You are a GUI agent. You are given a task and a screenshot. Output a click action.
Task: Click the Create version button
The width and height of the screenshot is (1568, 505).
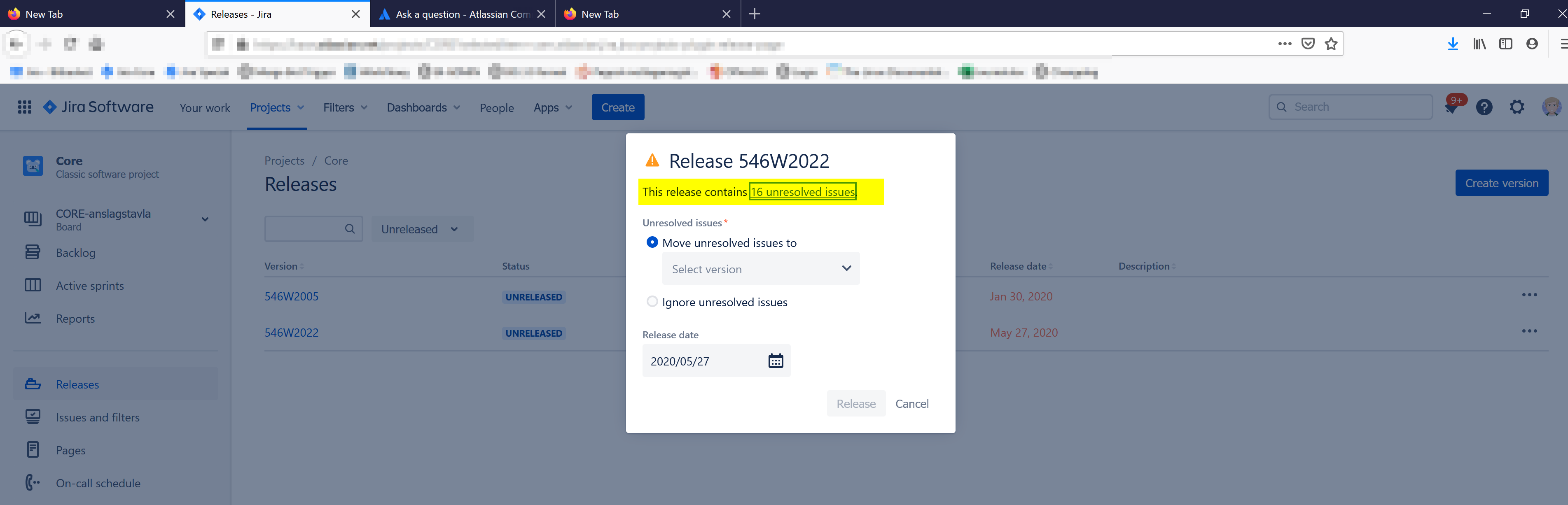coord(1501,183)
